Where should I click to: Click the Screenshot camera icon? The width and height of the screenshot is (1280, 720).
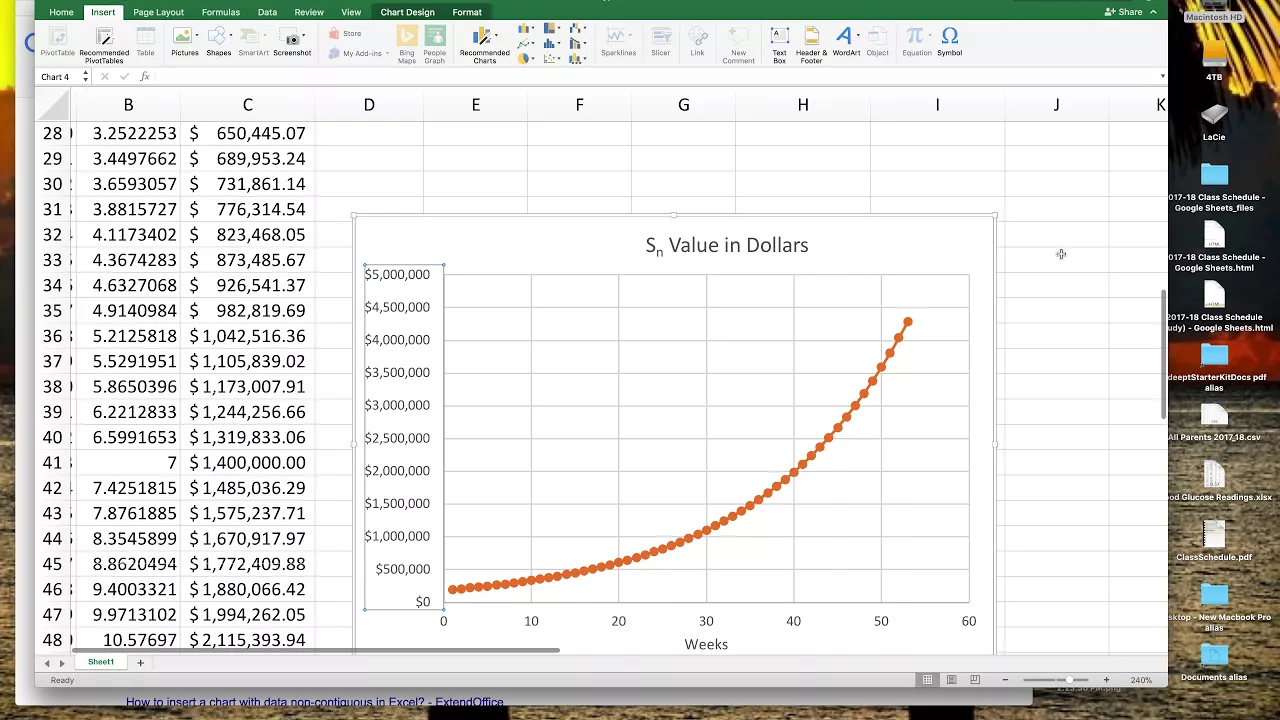click(292, 38)
